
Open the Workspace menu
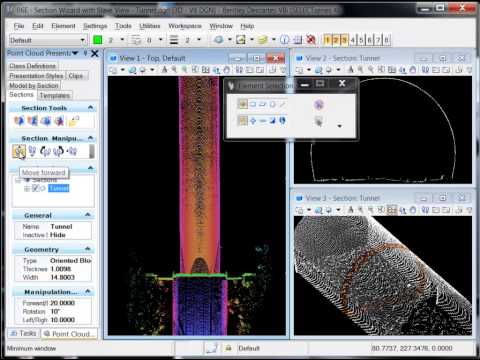pos(185,26)
